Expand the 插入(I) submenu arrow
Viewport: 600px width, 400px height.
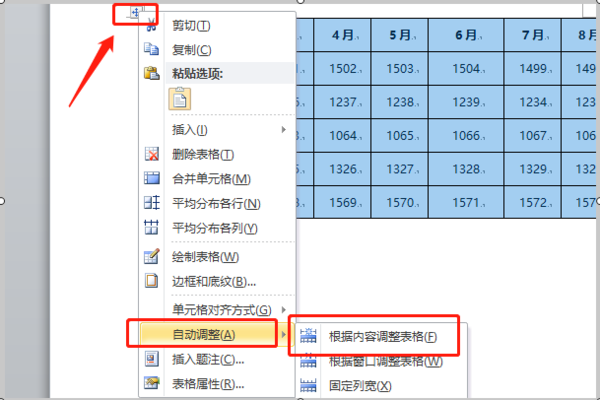[284, 129]
